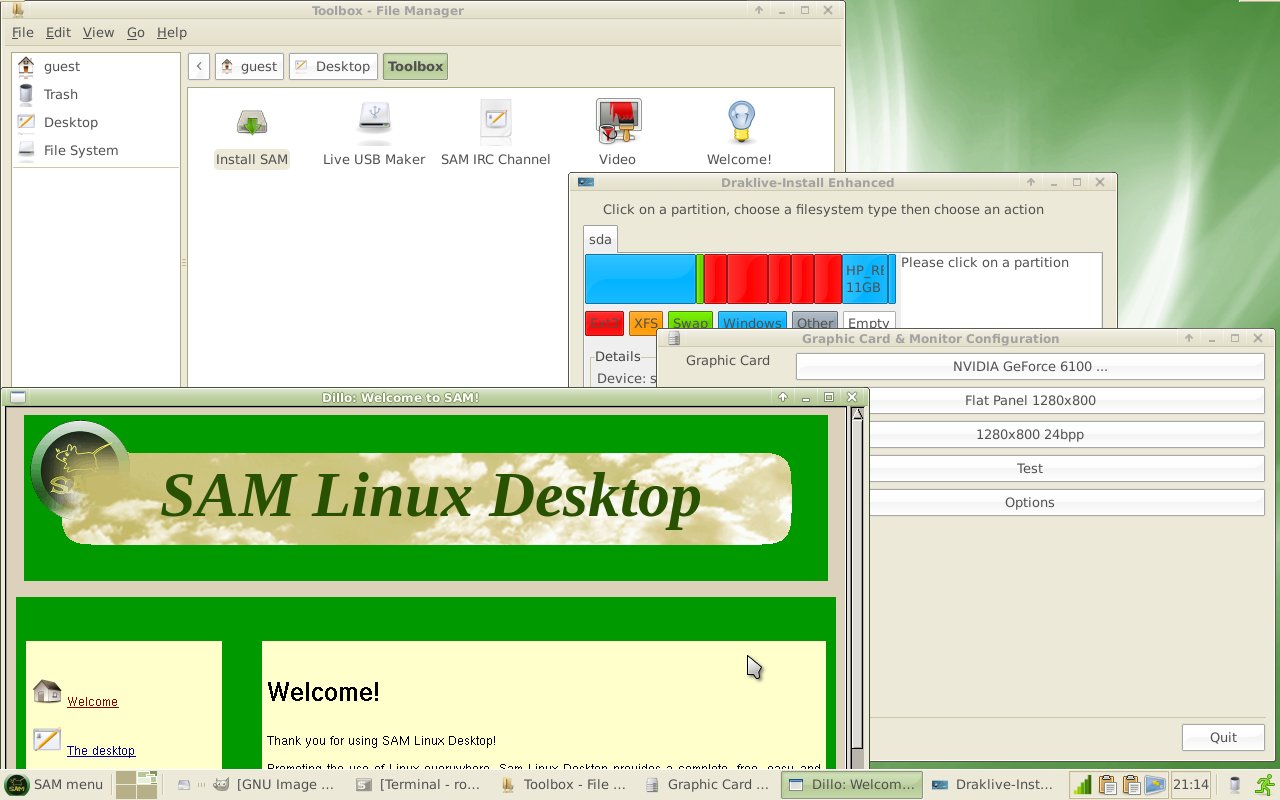The image size is (1280, 800).
Task: Open the SAM IRC Channel icon
Action: pyautogui.click(x=495, y=122)
